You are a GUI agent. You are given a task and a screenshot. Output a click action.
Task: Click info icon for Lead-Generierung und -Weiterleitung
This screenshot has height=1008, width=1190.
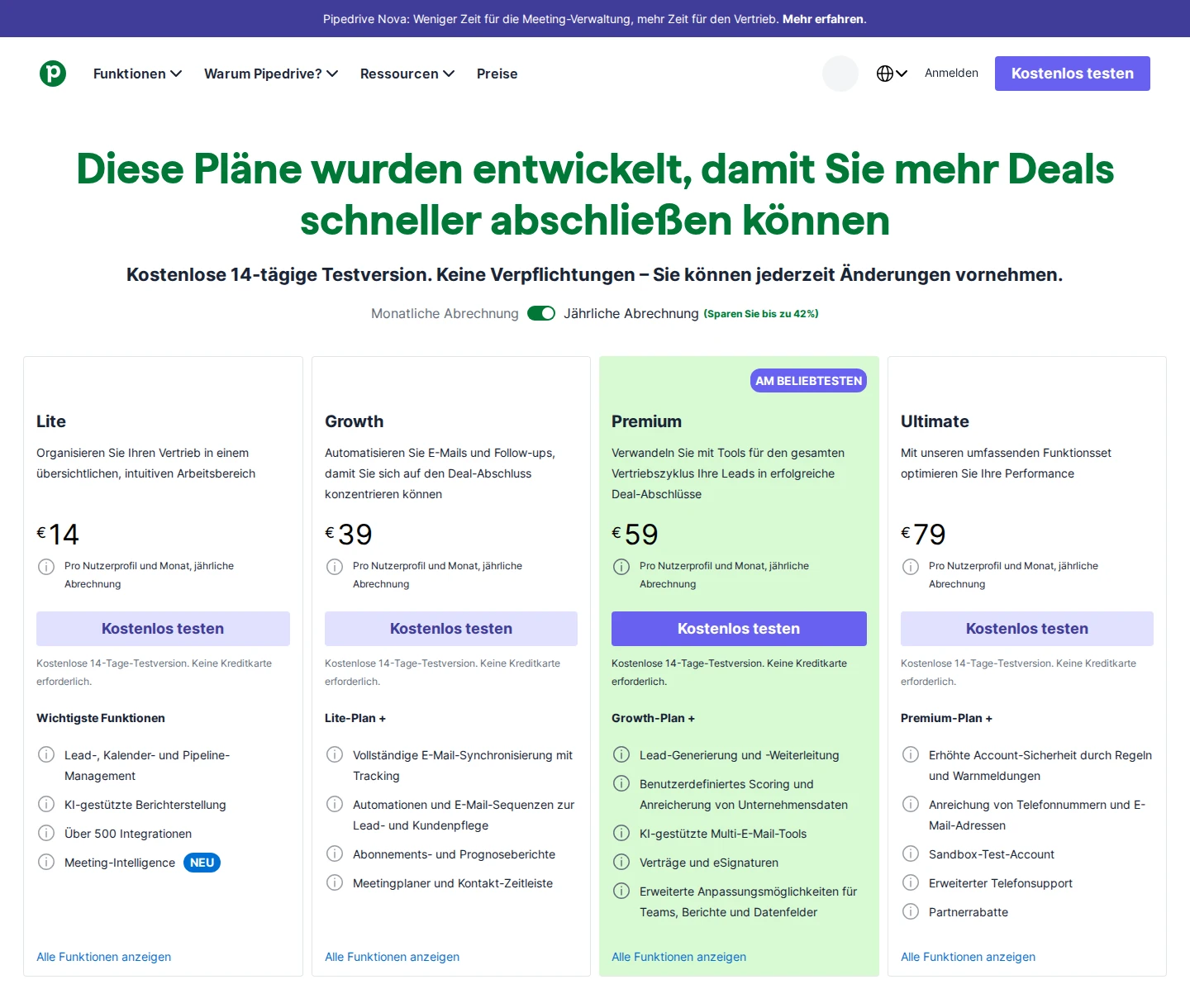tap(621, 754)
